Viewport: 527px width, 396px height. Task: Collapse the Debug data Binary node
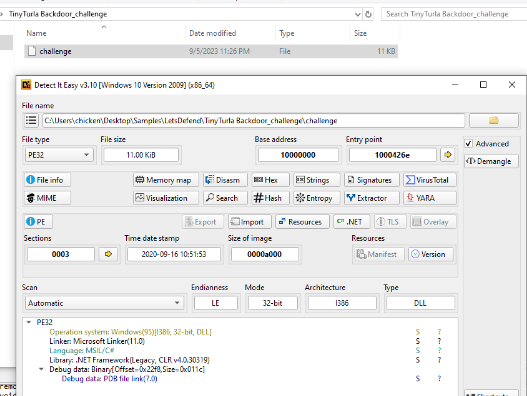click(x=41, y=369)
